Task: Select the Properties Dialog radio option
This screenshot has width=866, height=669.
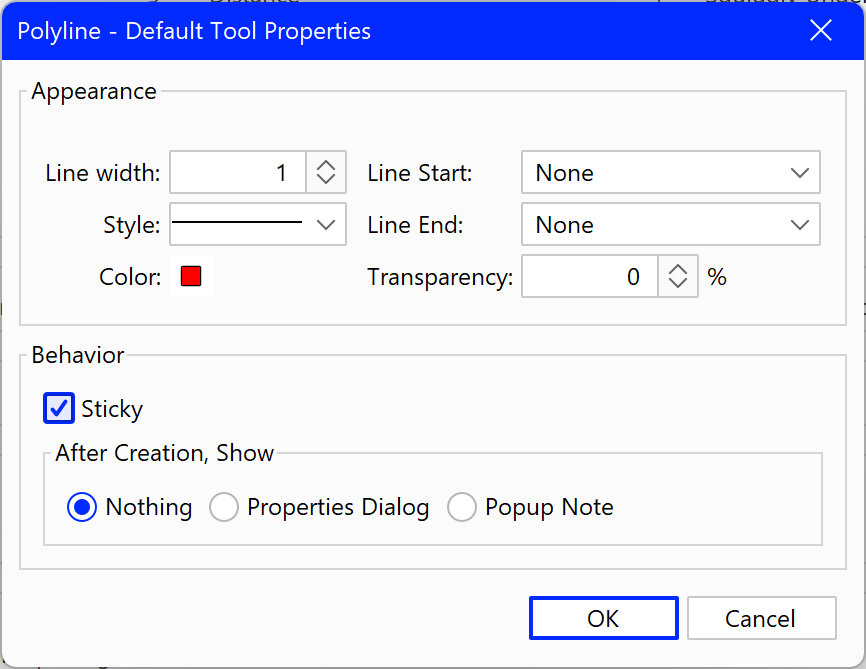Action: pos(224,507)
